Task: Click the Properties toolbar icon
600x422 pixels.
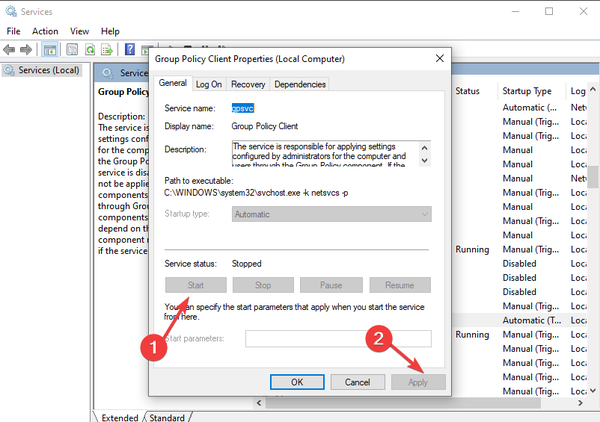Action: click(72, 49)
